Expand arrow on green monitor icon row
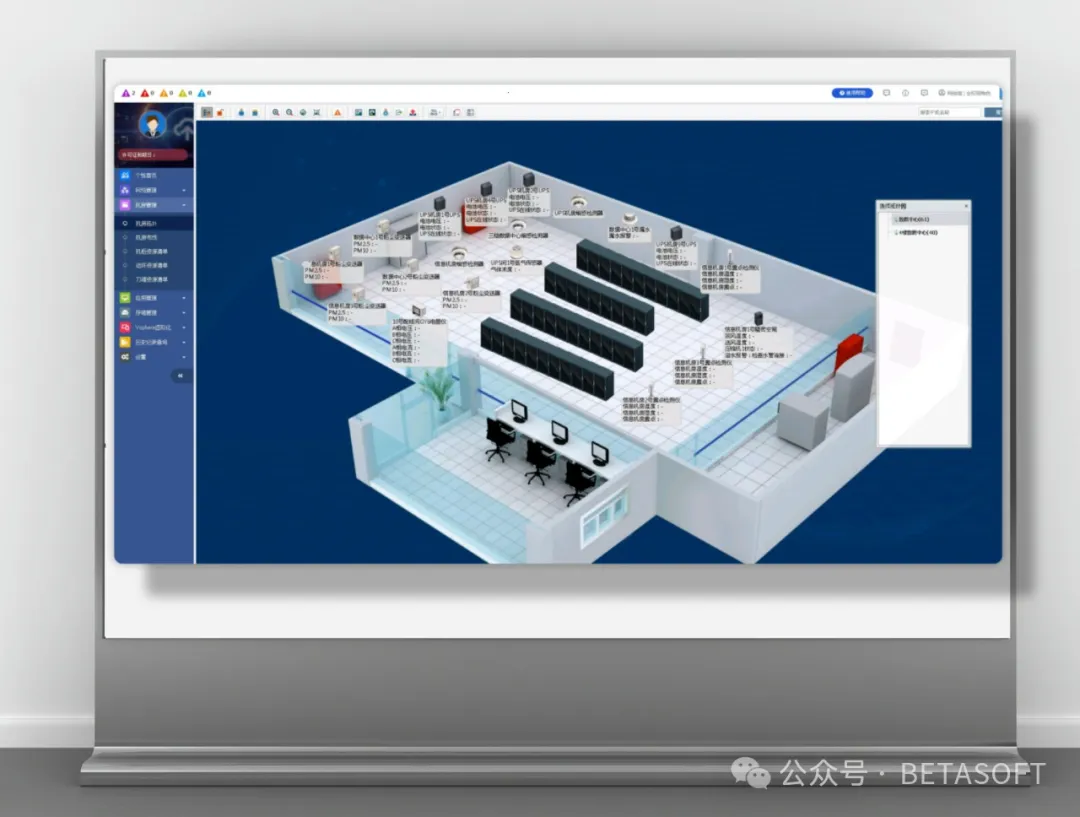Image resolution: width=1080 pixels, height=817 pixels. 184,298
